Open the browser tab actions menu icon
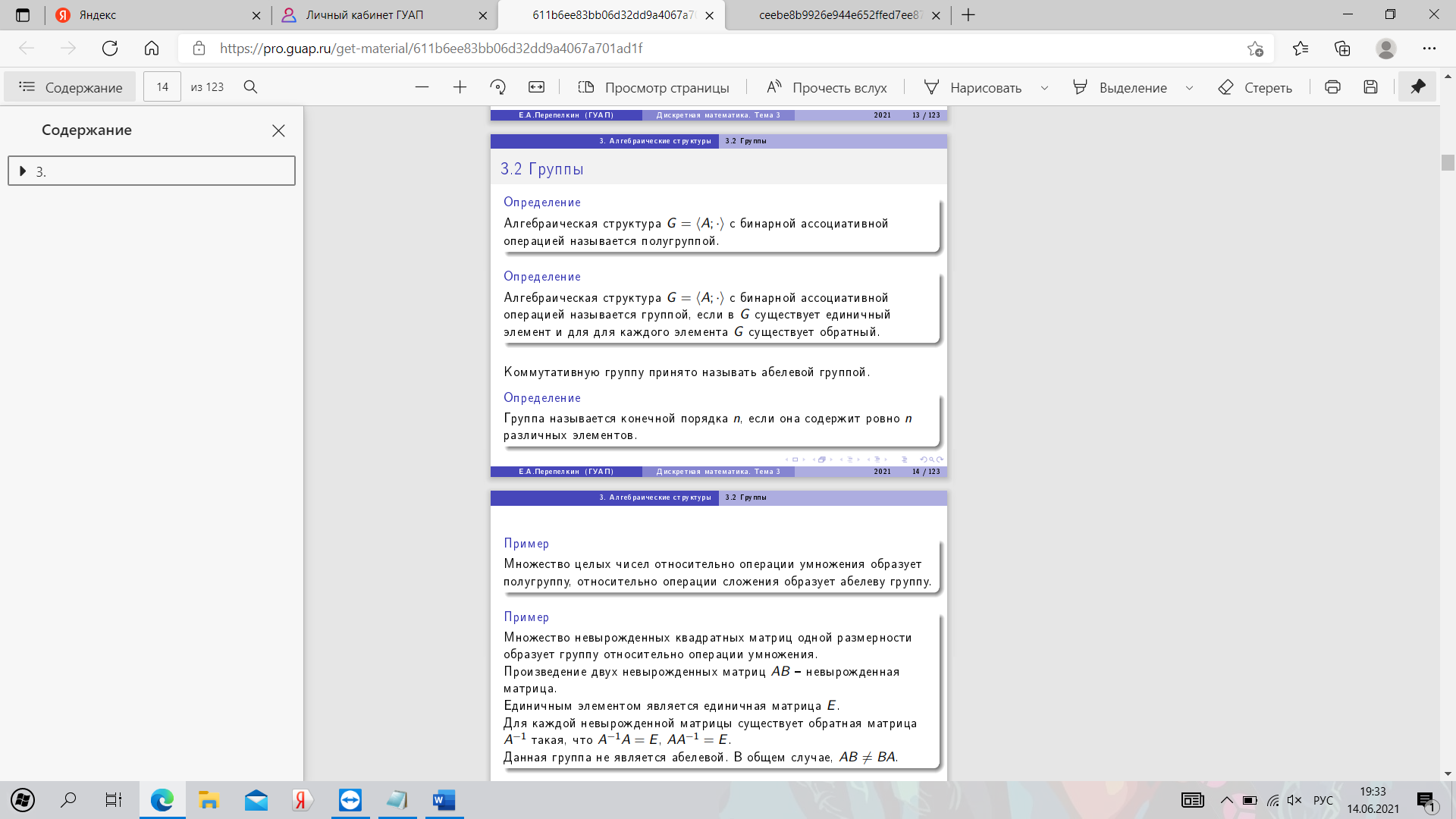1456x819 pixels. [x=23, y=15]
